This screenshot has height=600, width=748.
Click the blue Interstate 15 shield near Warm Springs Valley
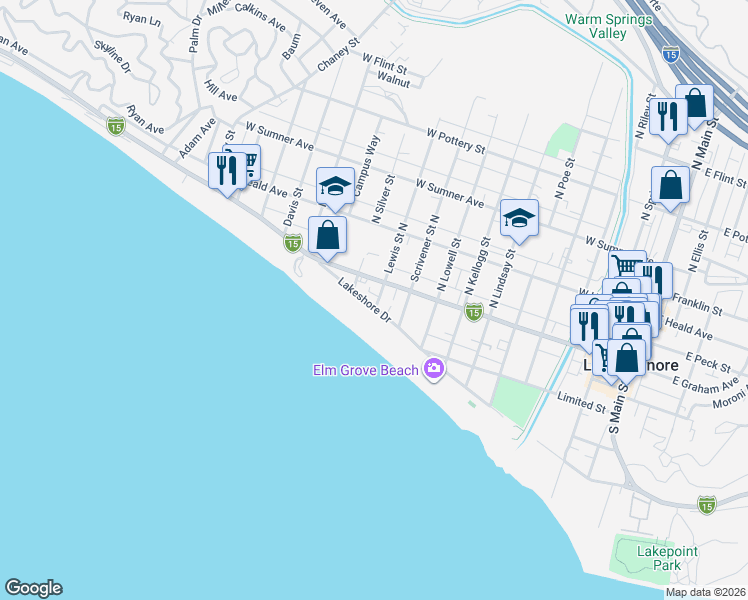[x=671, y=54]
